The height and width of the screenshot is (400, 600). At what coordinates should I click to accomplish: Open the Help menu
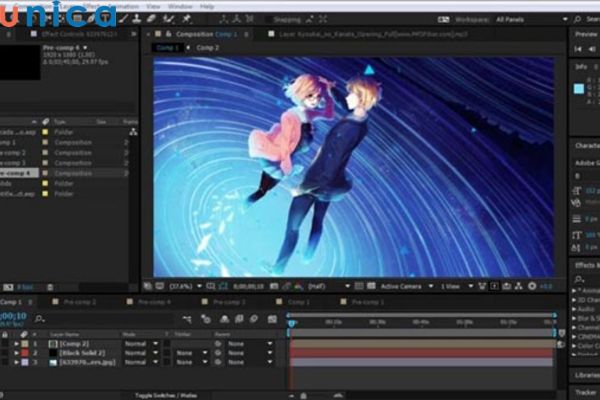tap(208, 5)
